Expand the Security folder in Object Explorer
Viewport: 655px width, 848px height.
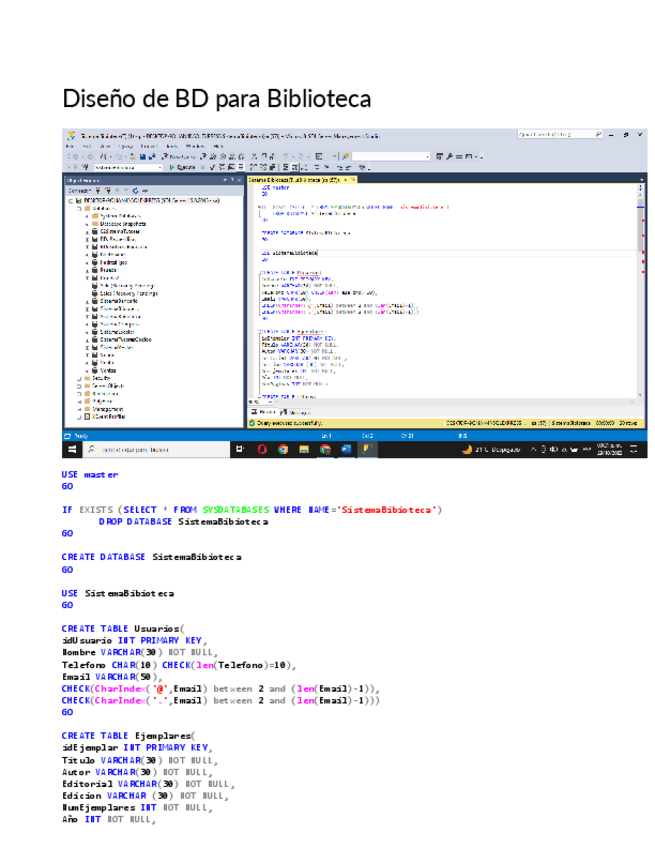pyautogui.click(x=77, y=379)
